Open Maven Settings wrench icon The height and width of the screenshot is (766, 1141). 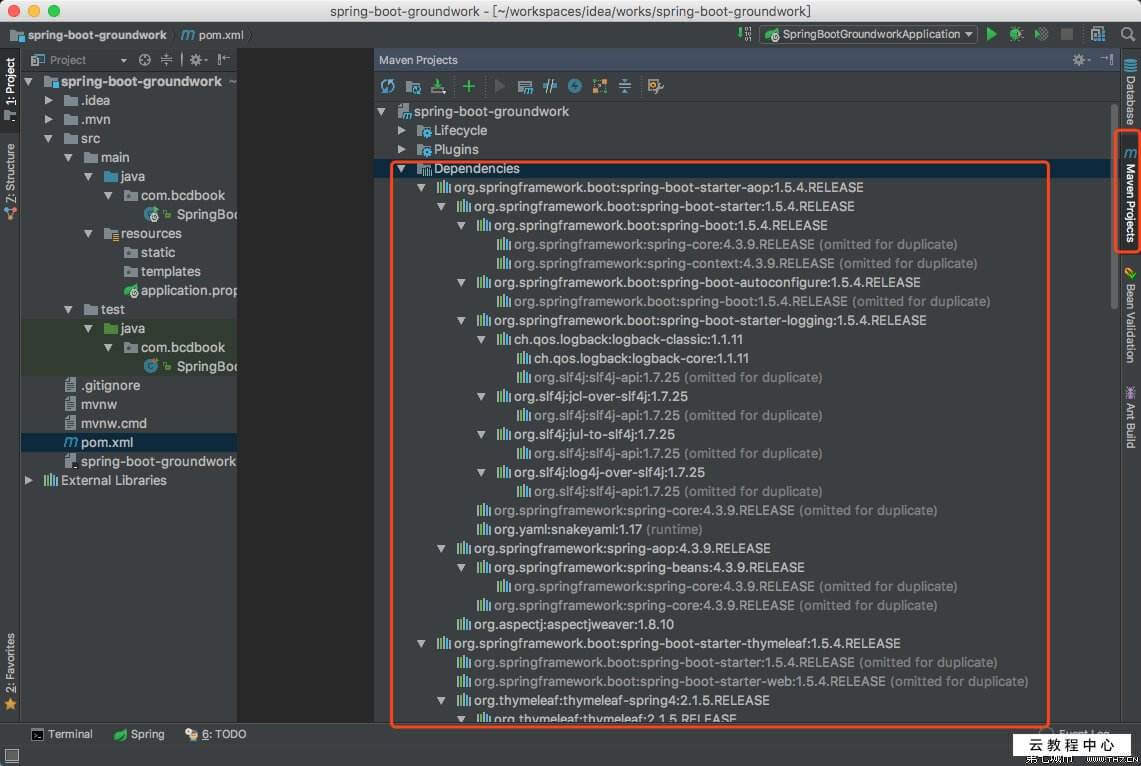[x=655, y=87]
